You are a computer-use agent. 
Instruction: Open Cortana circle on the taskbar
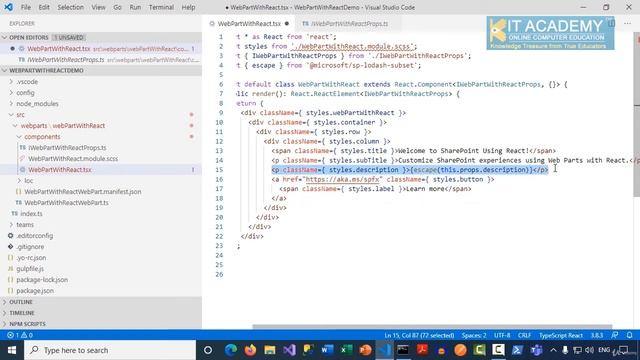[208, 350]
